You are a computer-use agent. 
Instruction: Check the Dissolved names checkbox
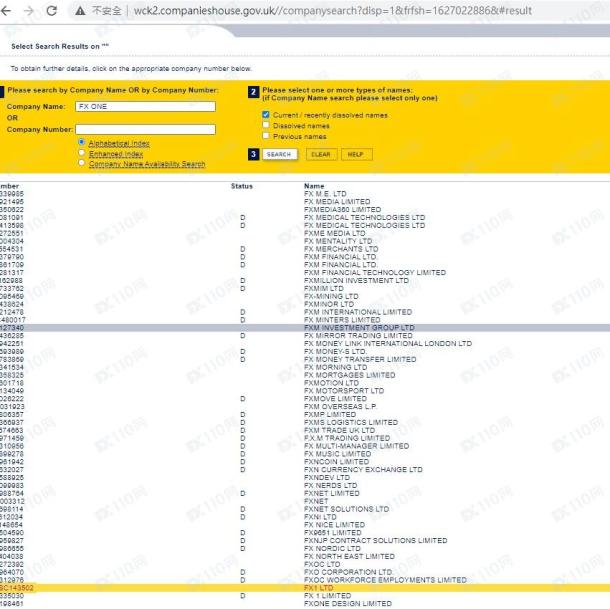pos(266,125)
